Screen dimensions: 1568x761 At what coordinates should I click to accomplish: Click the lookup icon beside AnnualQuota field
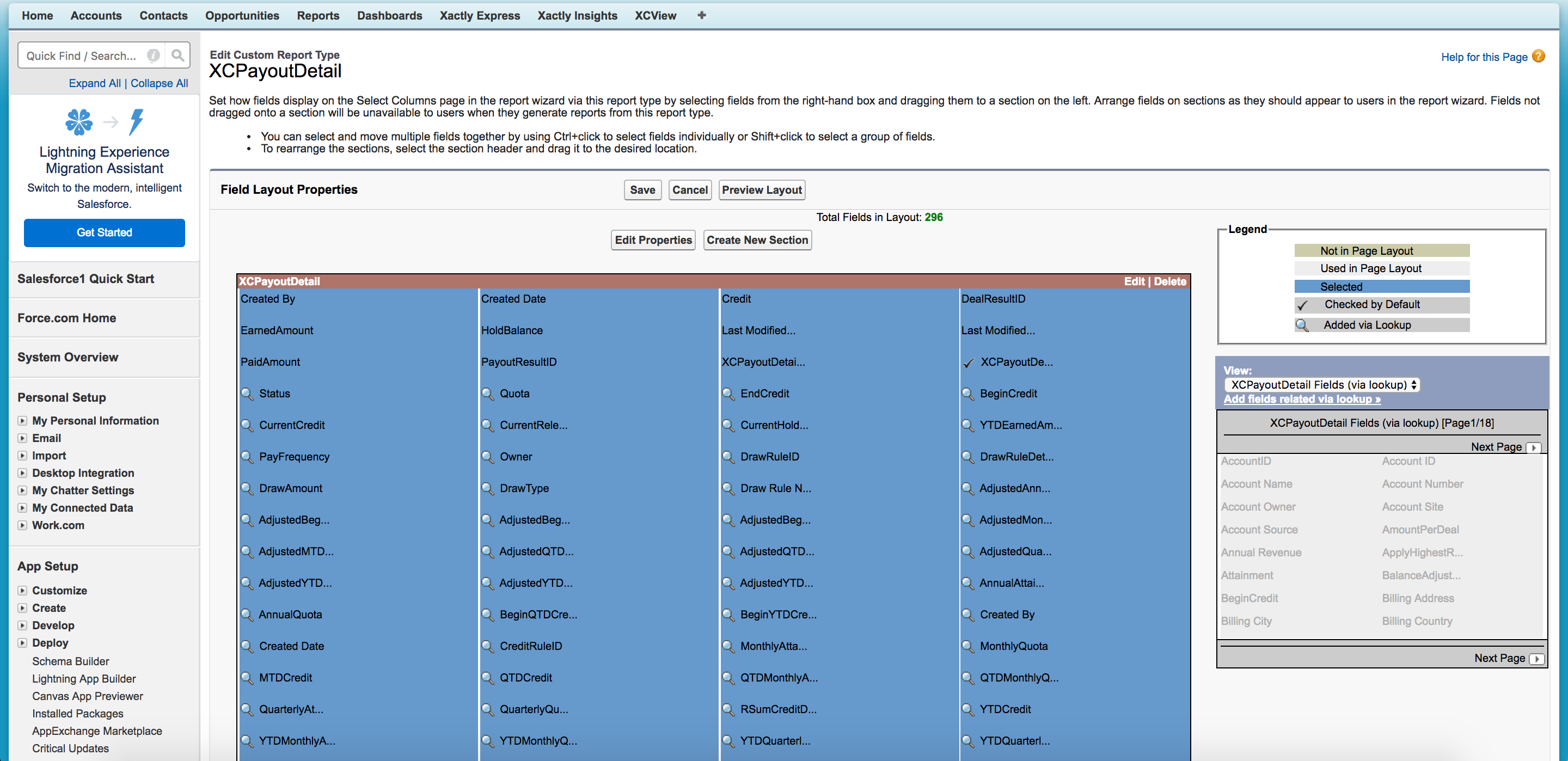point(247,614)
